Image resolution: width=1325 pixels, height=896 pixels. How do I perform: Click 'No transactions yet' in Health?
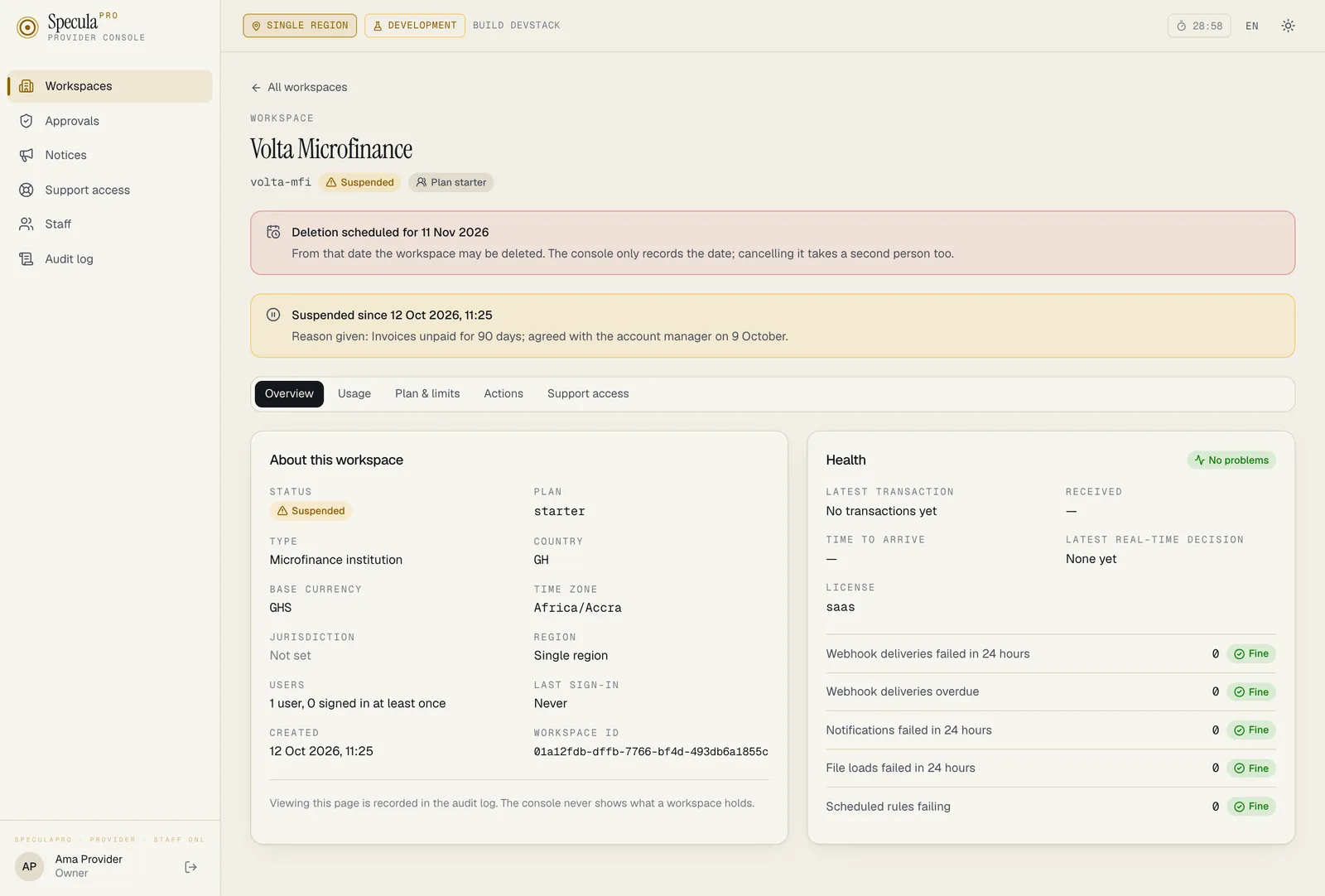(881, 511)
